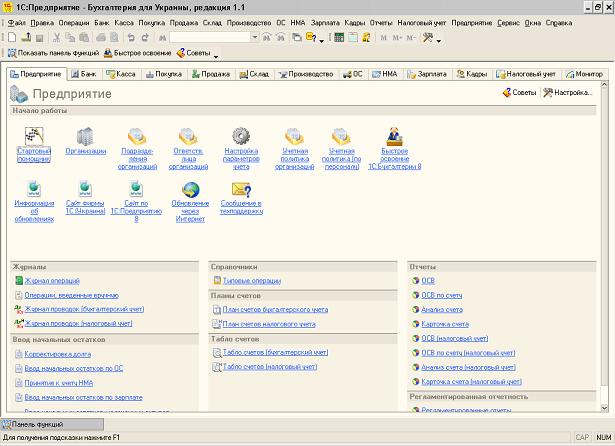Click Показать панель функций button

click(x=54, y=53)
